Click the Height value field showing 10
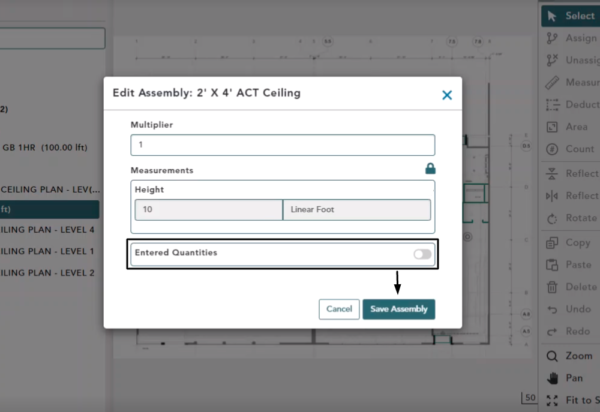Screen dimensions: 600x412 click(209, 210)
